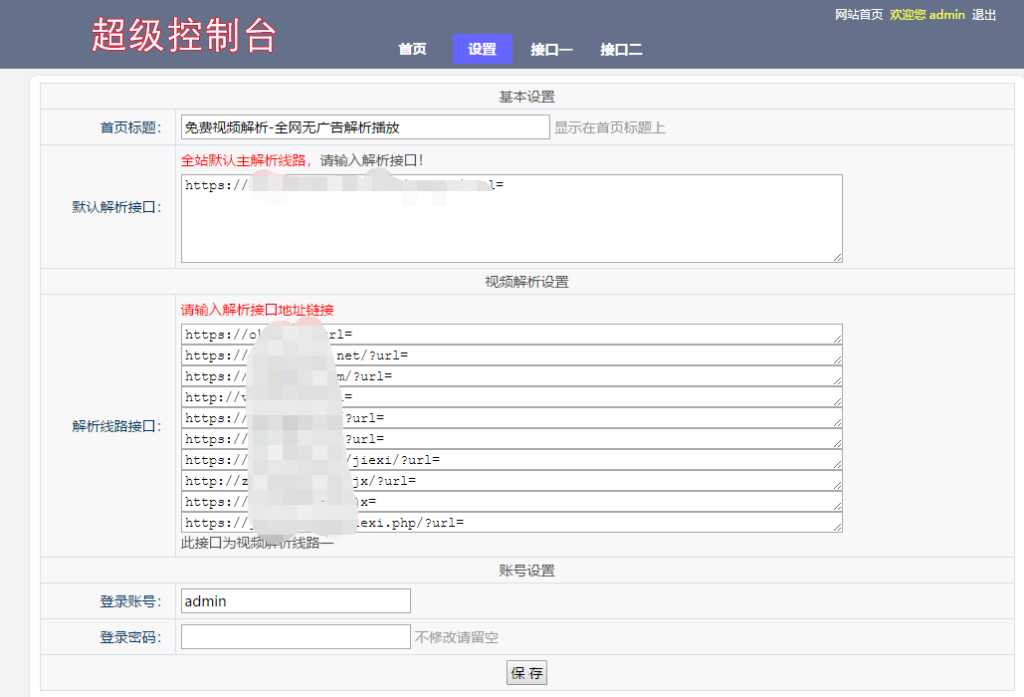
Task: Click the empty 登录密码 password field
Action: point(295,636)
